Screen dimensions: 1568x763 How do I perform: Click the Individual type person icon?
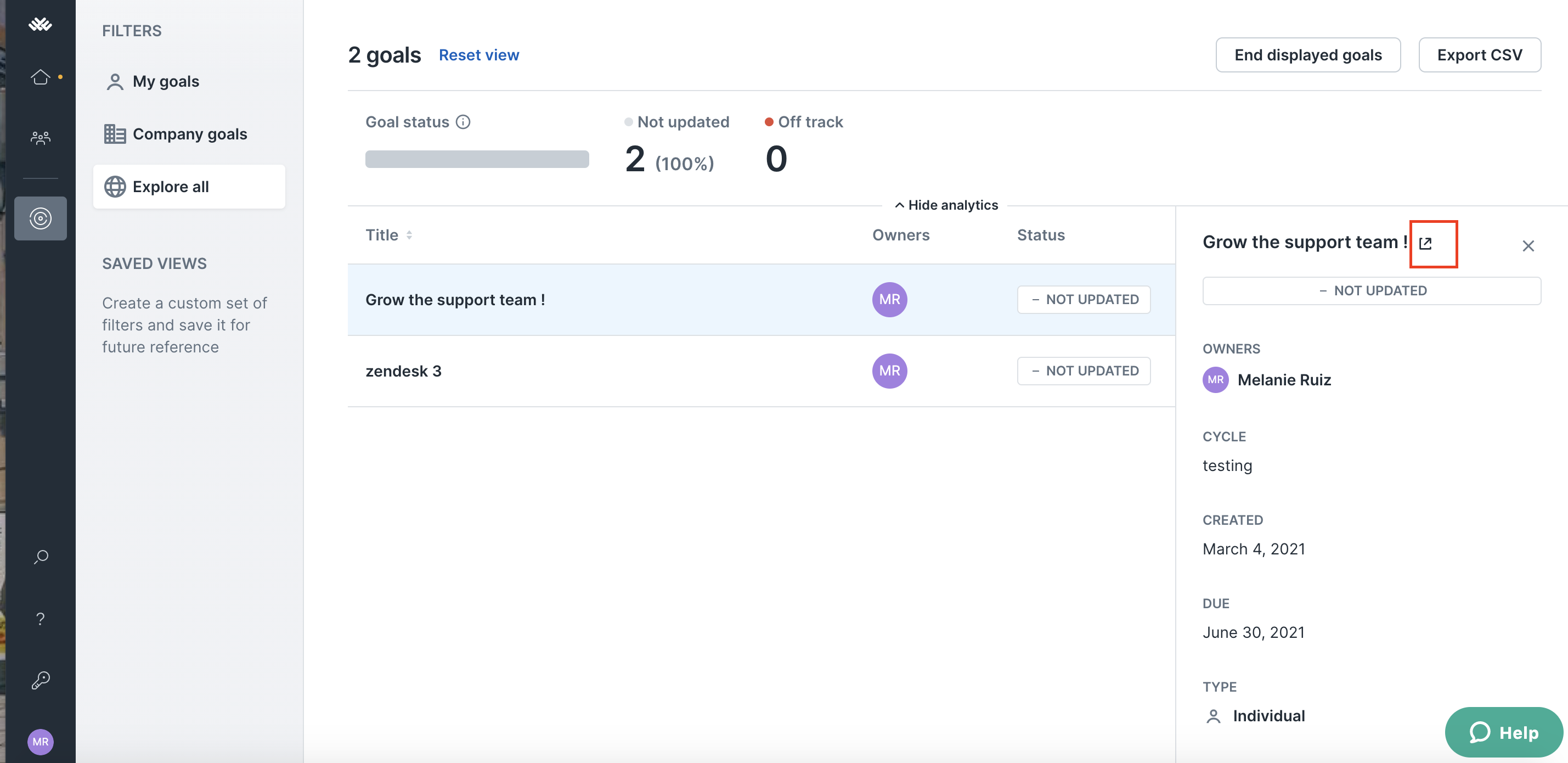point(1212,716)
